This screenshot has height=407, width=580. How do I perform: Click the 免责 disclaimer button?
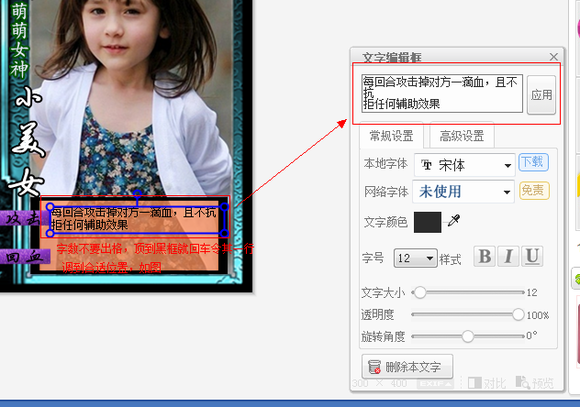[x=534, y=191]
